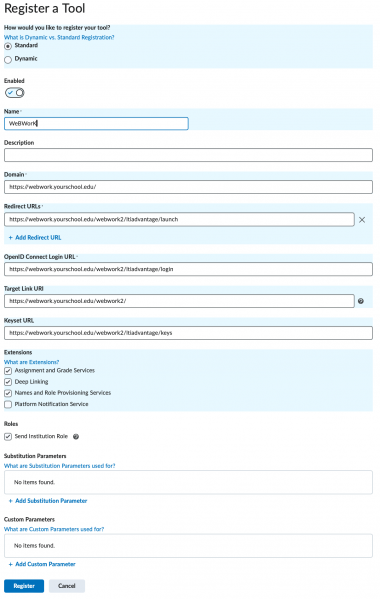
Task: Cancel the tool registration
Action: click(x=67, y=586)
